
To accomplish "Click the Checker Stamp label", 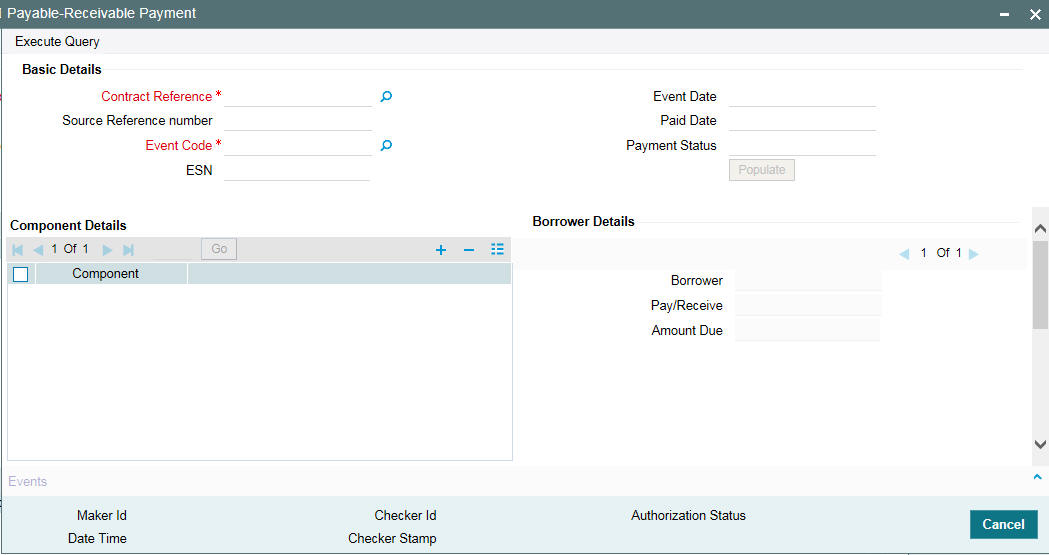I will tap(392, 538).
